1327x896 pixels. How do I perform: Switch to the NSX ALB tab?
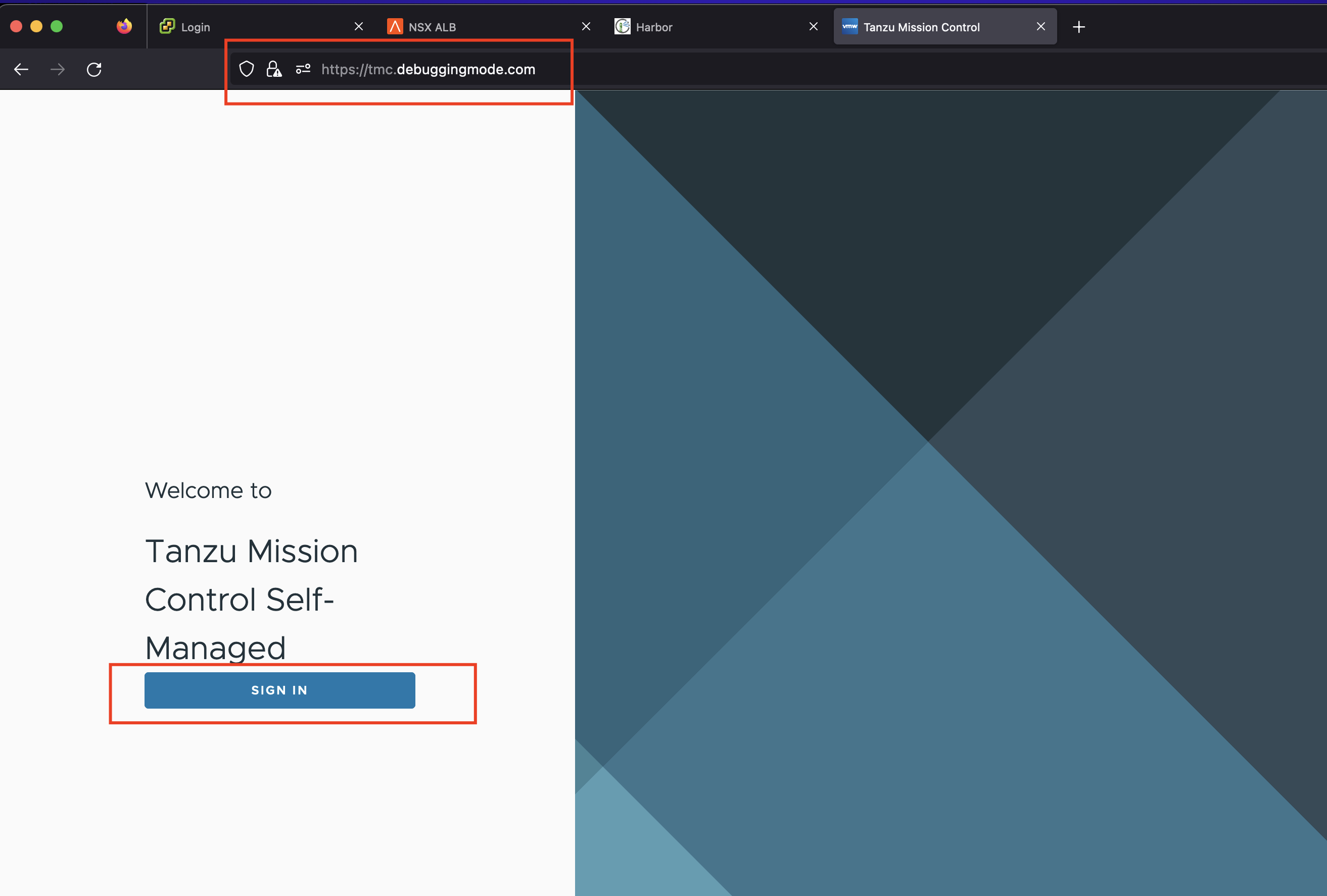click(x=489, y=27)
